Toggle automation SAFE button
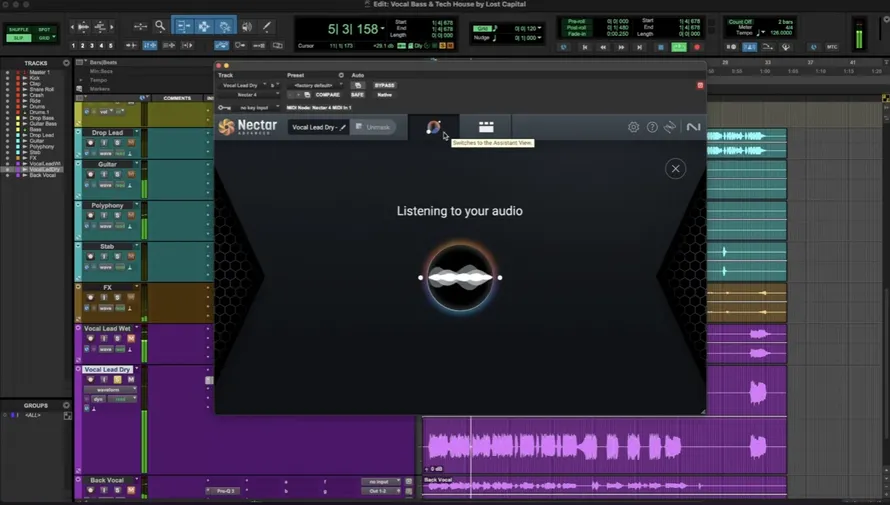Viewport: 890px width, 505px height. [x=357, y=95]
